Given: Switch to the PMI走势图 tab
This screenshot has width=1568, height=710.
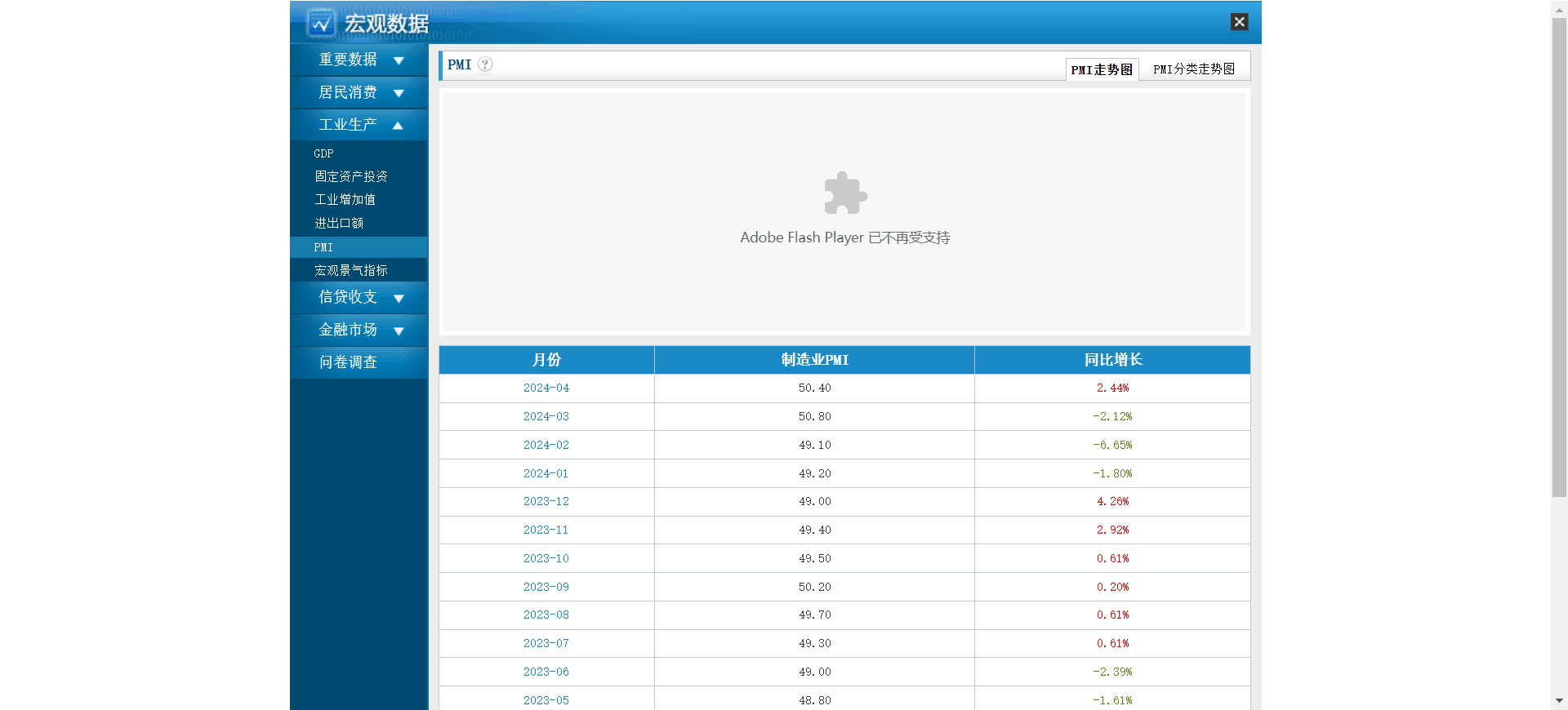Looking at the screenshot, I should click(x=1102, y=69).
